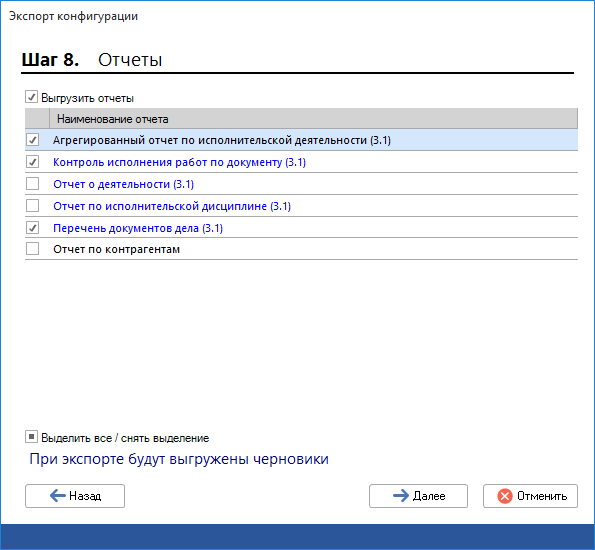Uncheck Контроль исполнения работ по документу checkbox

(33, 162)
